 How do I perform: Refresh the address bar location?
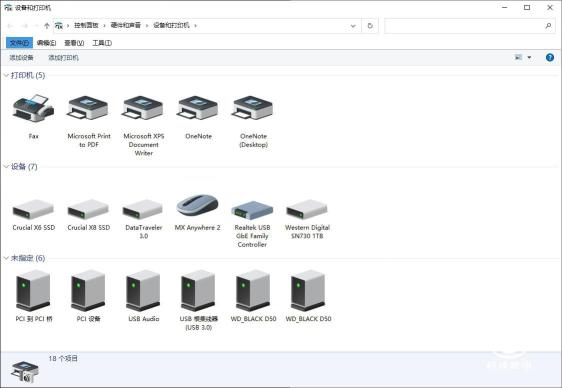pyautogui.click(x=370, y=26)
